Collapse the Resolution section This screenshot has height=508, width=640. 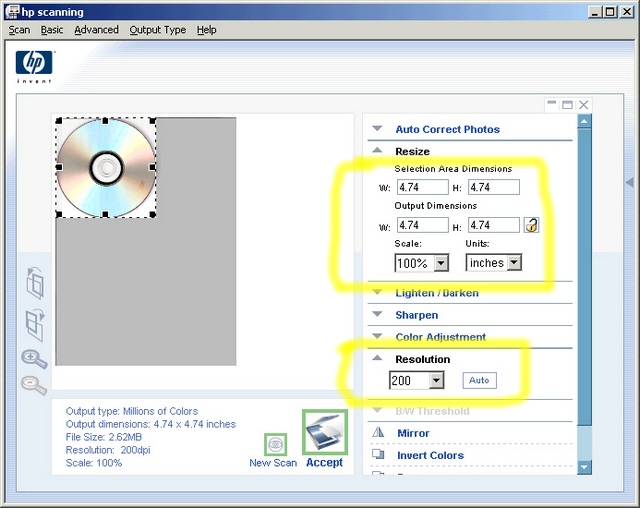(378, 358)
